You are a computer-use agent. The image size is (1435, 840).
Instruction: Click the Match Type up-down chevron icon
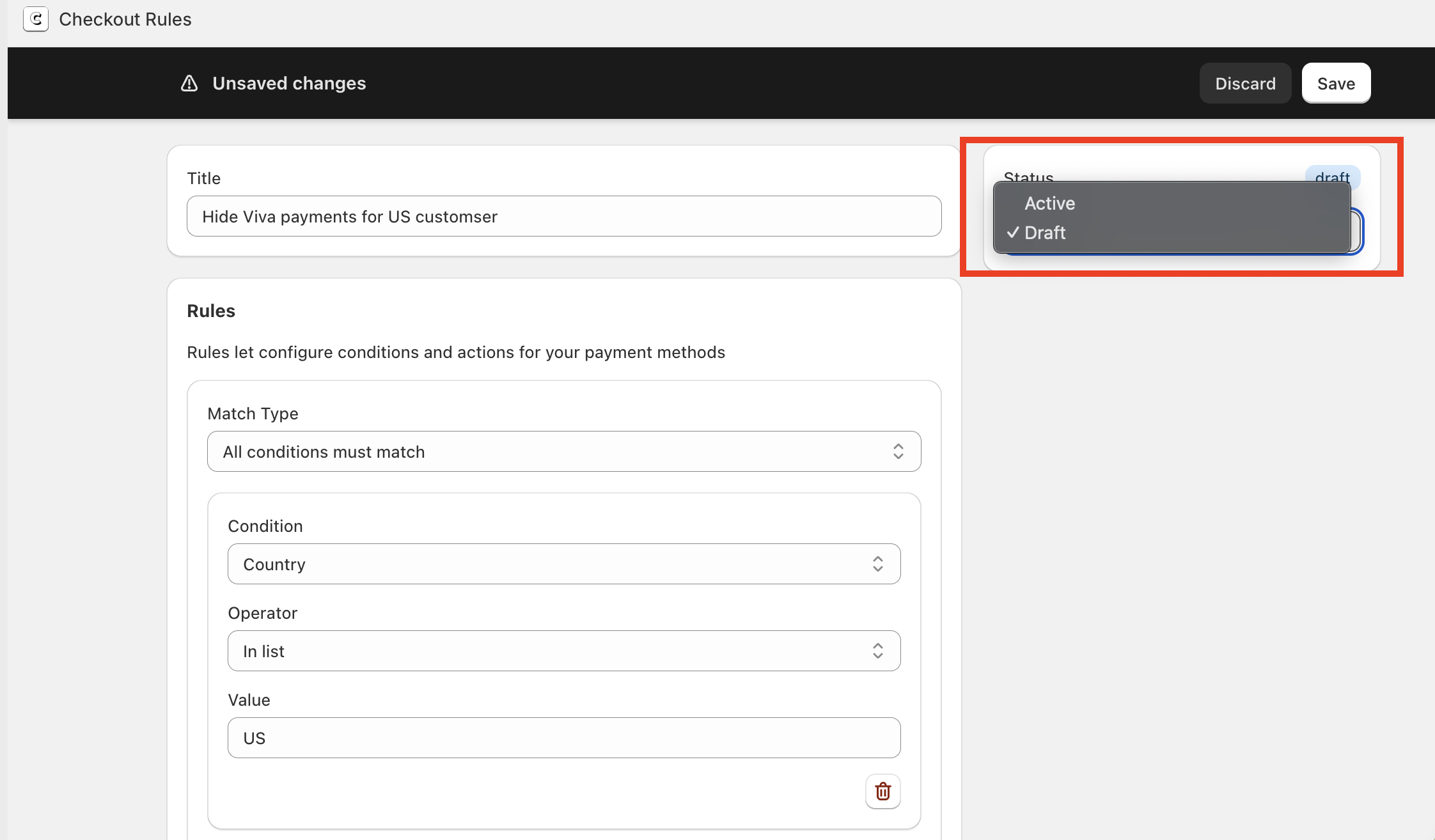[898, 451]
